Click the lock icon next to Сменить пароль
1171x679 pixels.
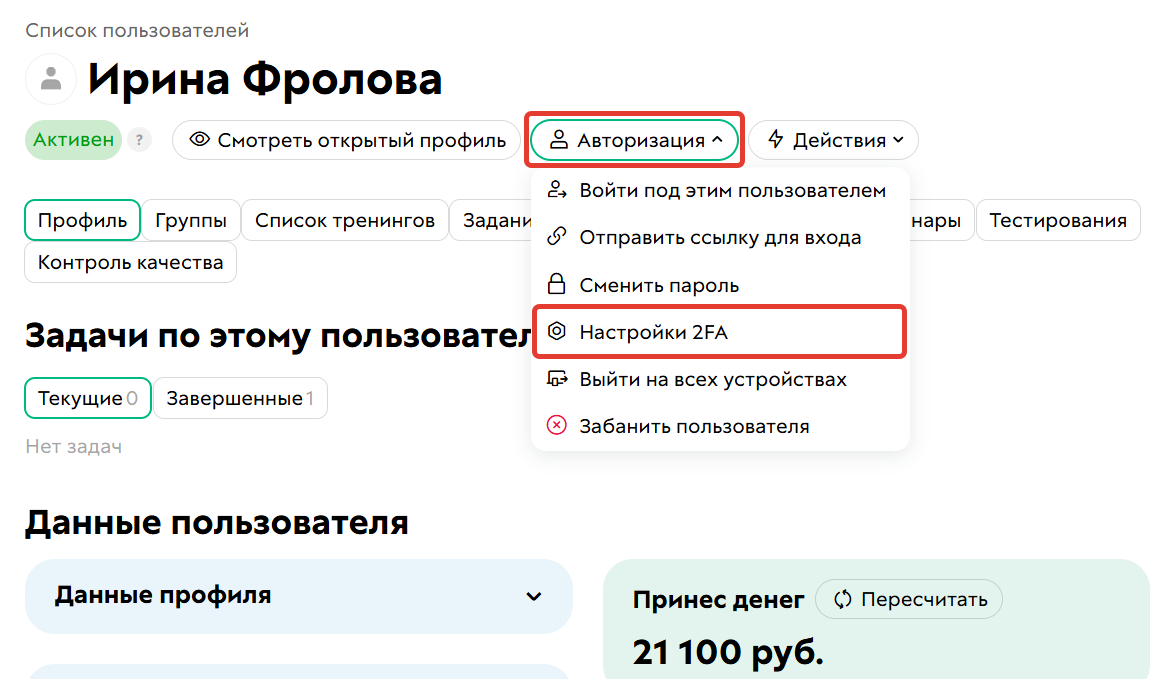557,284
